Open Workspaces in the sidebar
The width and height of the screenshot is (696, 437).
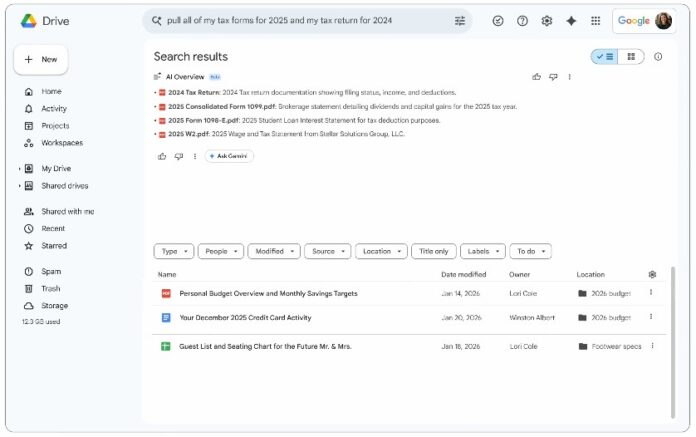pos(62,143)
